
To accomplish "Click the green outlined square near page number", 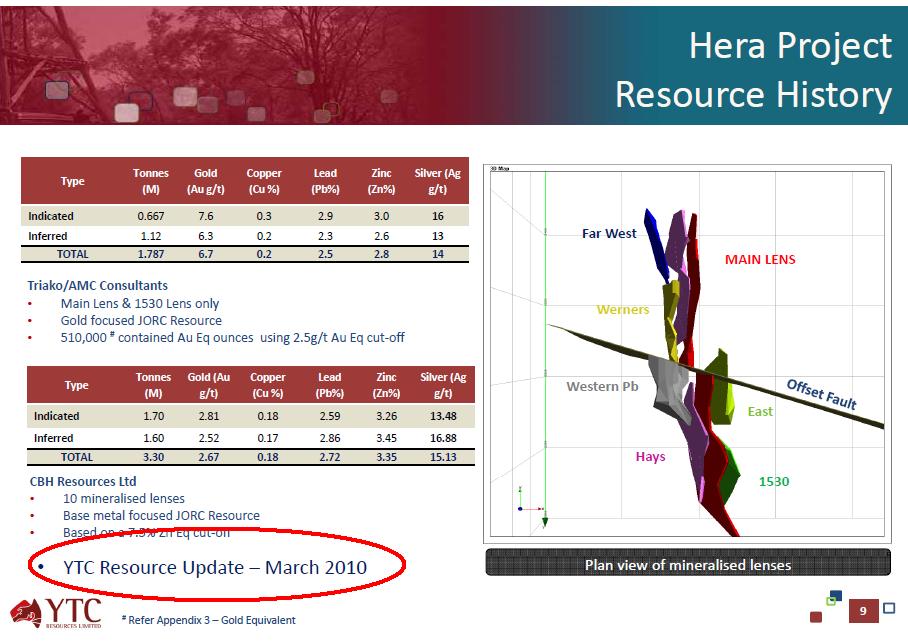I will coord(832,600).
